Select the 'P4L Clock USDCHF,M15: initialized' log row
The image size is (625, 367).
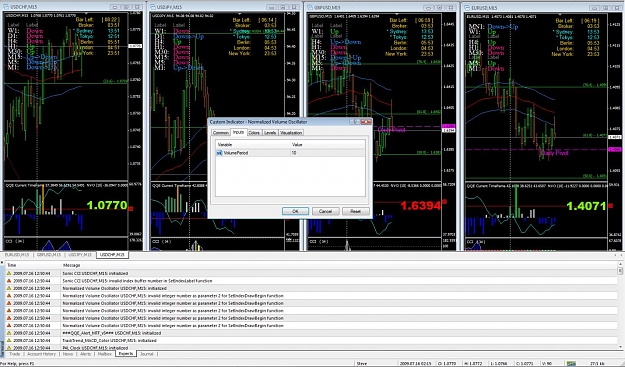tap(311, 348)
